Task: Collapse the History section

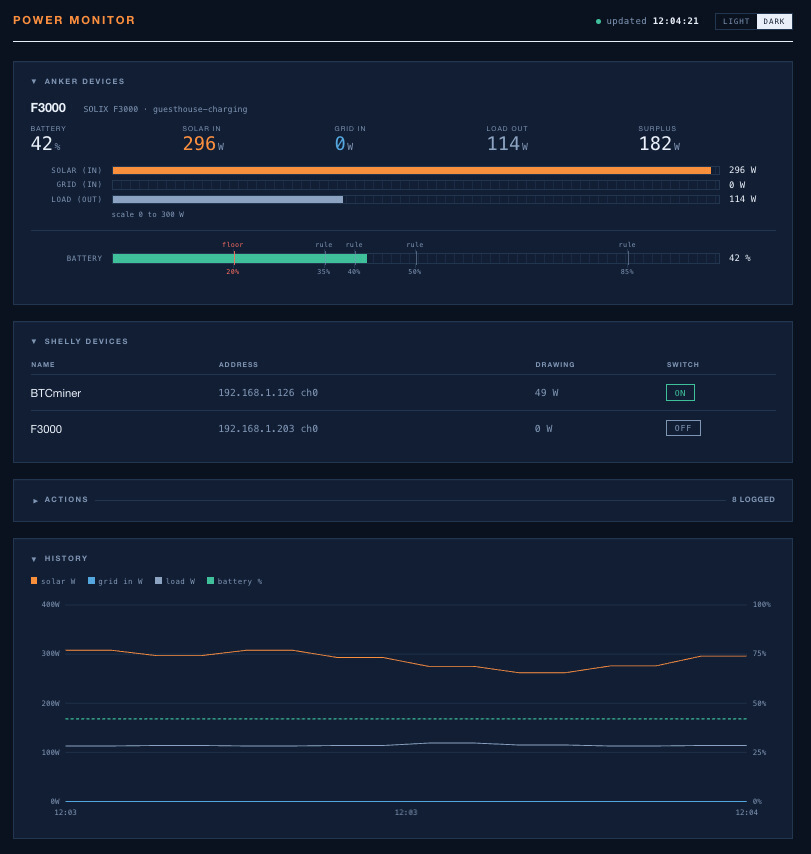Action: (34, 559)
